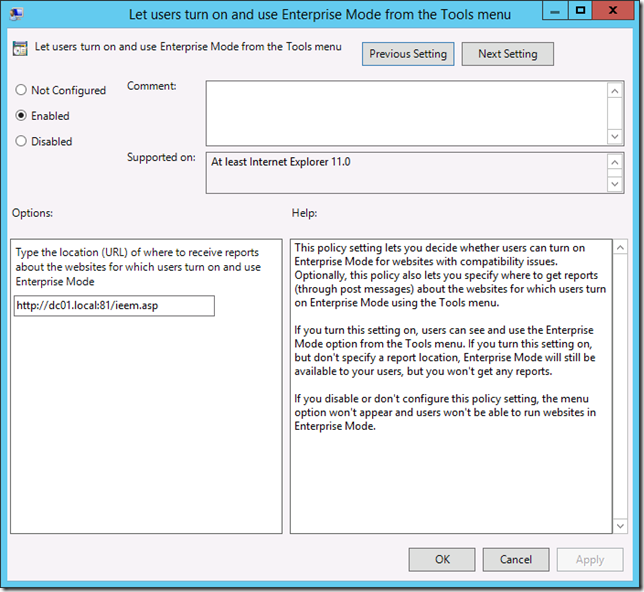The width and height of the screenshot is (644, 592).
Task: Click the Help pane scroll down arrow
Action: 621,523
